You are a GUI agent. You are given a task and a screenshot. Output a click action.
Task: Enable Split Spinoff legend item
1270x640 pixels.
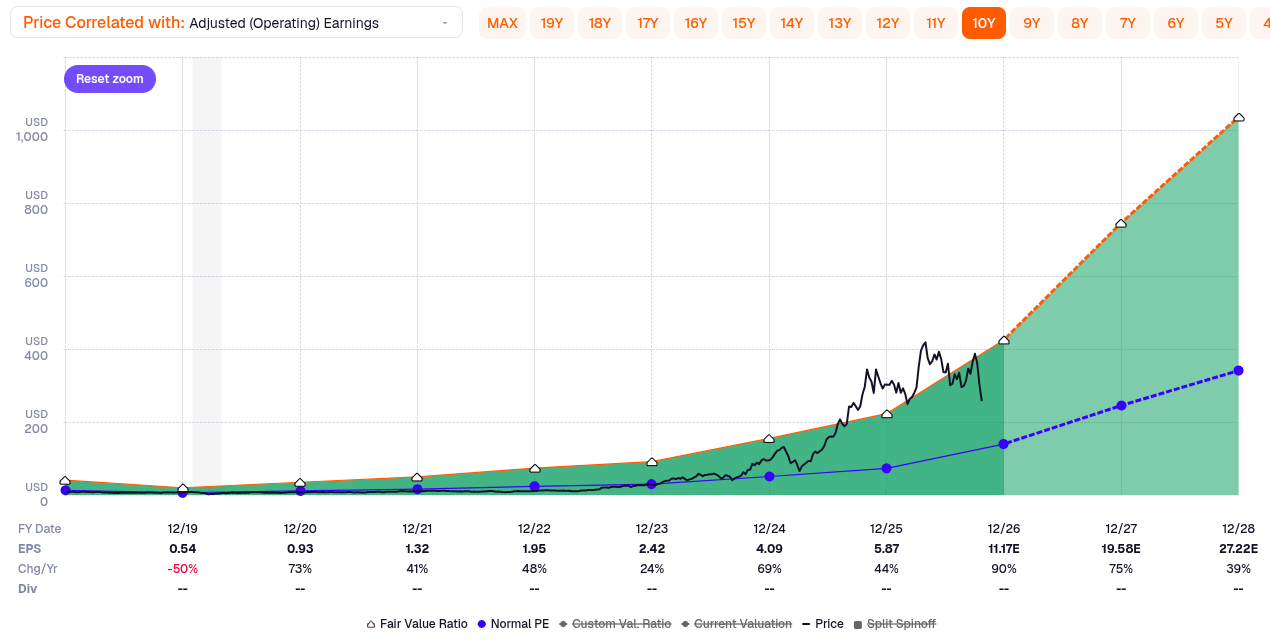(894, 624)
